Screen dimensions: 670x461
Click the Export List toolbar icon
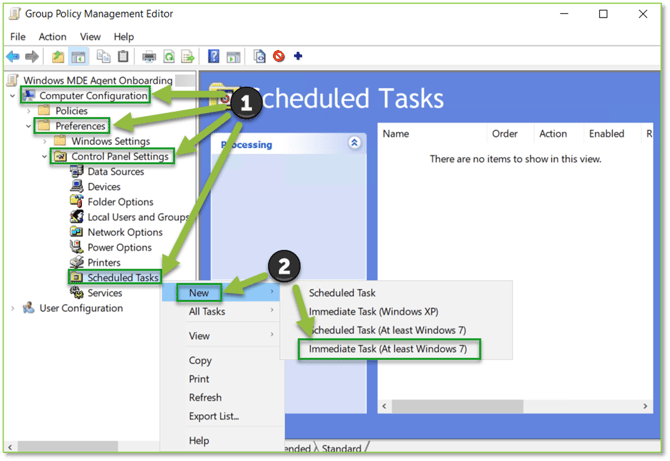188,57
